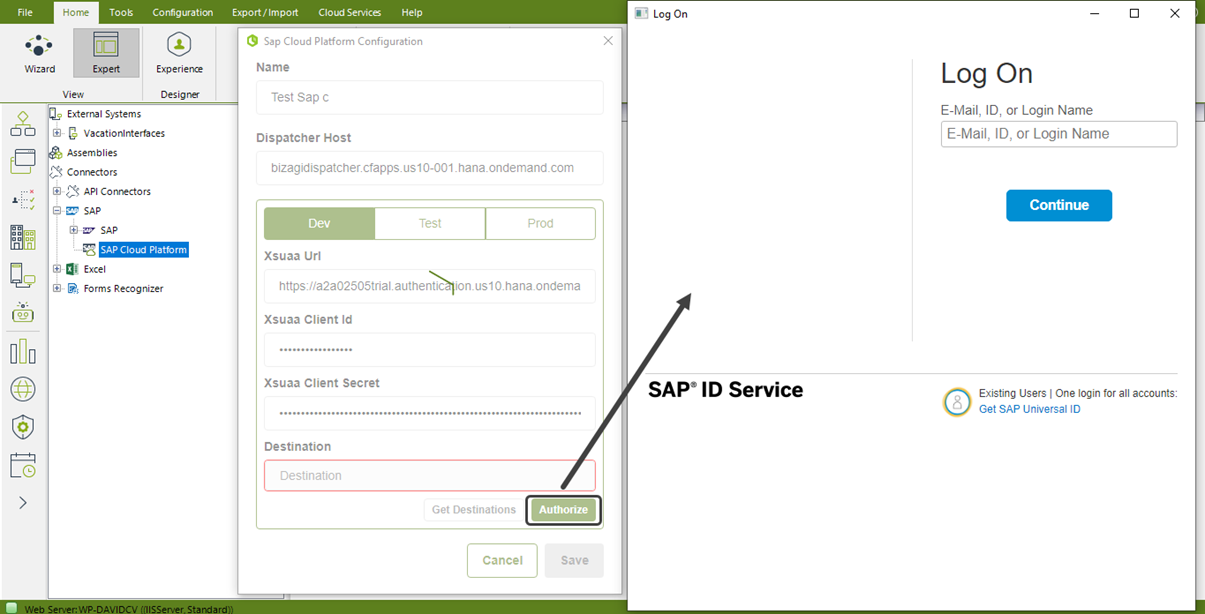Select the Home ribbon tab
This screenshot has height=614, width=1205.
click(x=76, y=12)
